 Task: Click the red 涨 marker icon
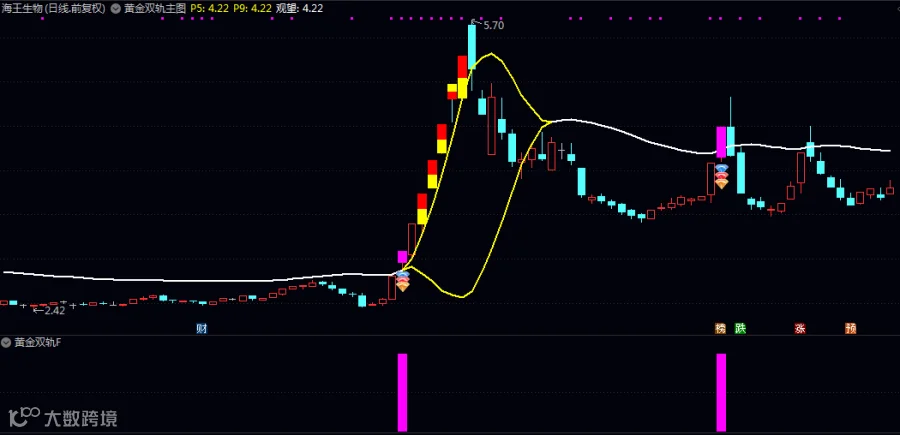[x=800, y=329]
